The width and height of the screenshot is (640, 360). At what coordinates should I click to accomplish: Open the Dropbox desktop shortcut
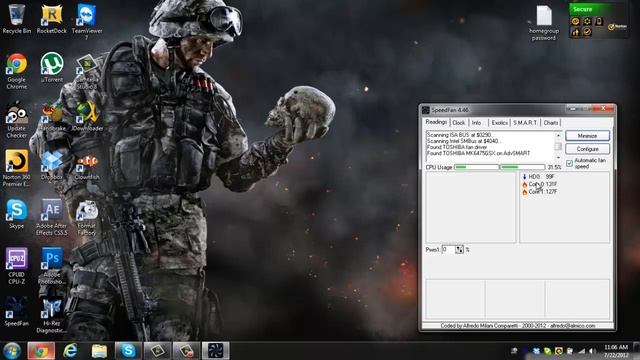click(x=51, y=165)
